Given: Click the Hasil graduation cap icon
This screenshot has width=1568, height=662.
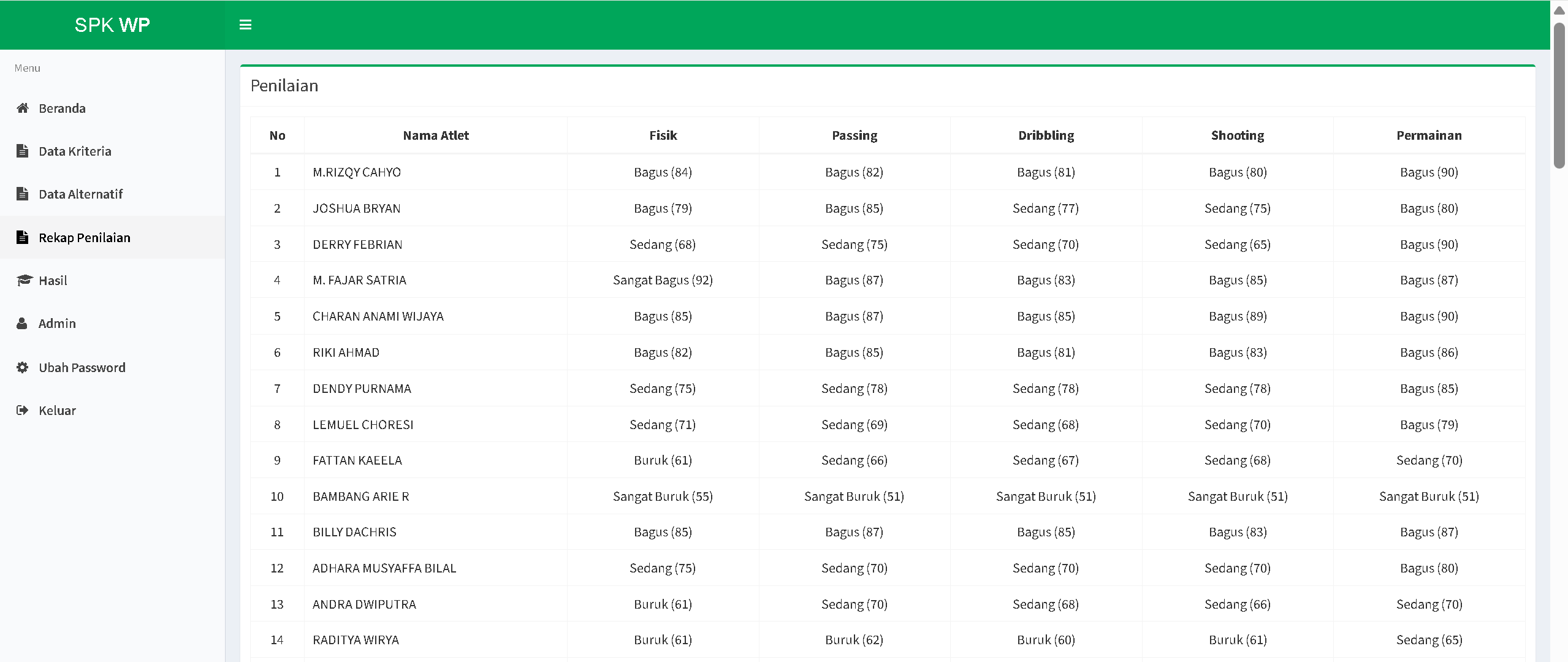Looking at the screenshot, I should pos(23,281).
